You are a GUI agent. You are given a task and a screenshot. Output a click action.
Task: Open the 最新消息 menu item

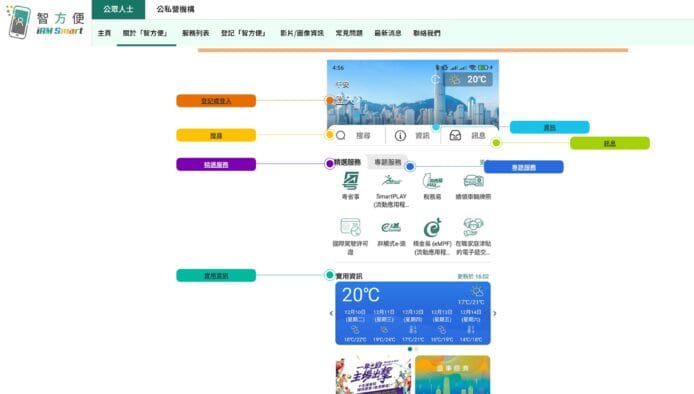click(x=388, y=33)
